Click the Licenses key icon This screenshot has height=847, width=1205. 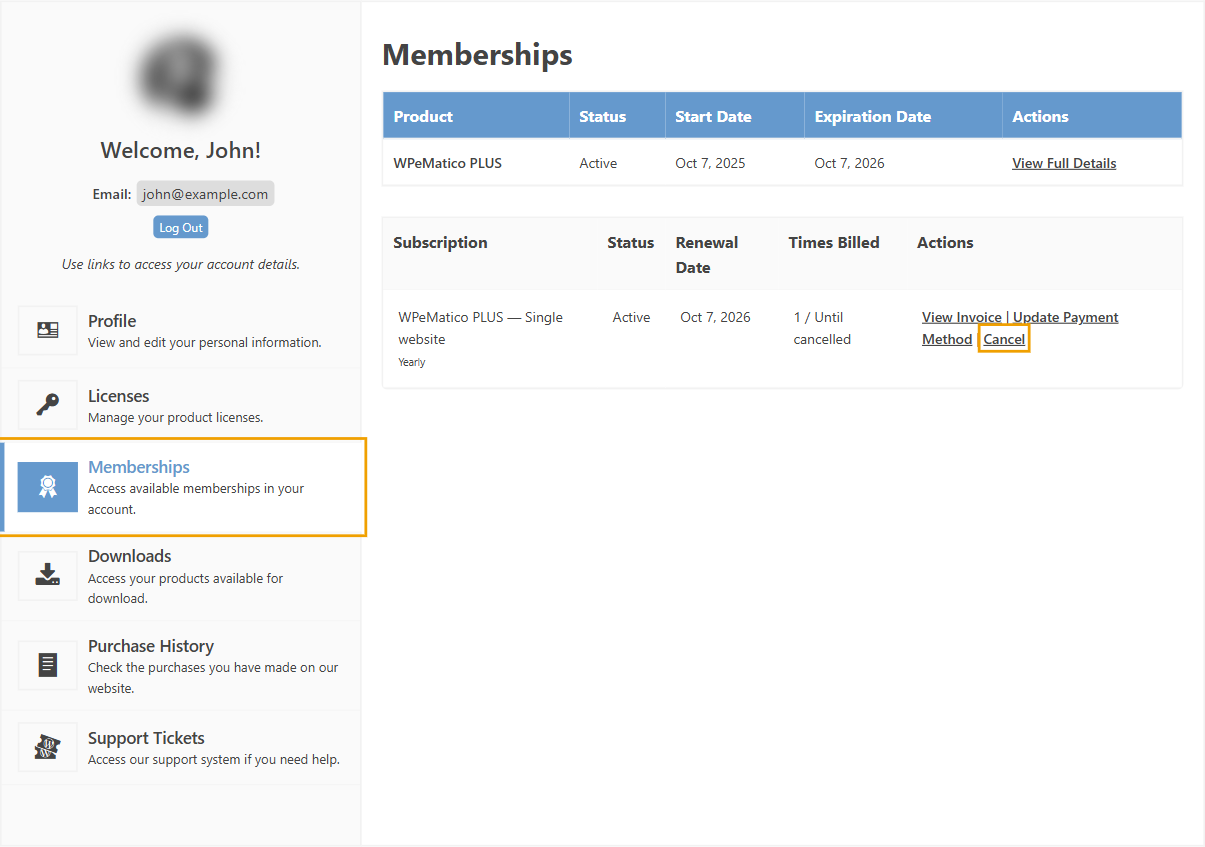tap(47, 405)
